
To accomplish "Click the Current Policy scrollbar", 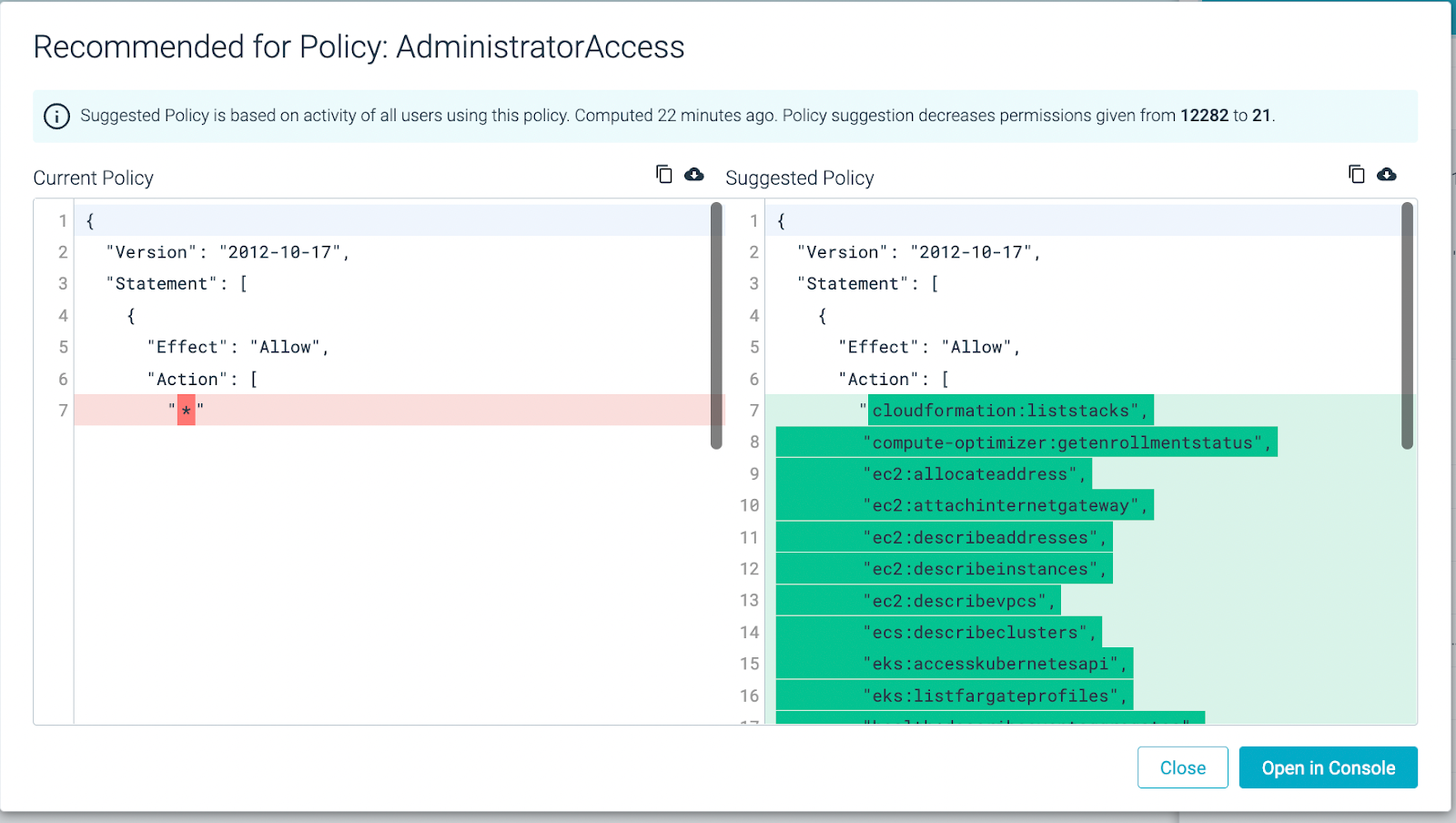I will point(715,328).
